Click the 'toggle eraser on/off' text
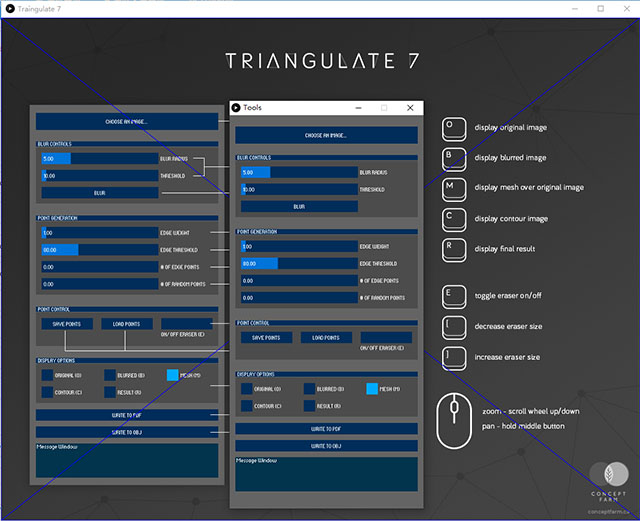The height and width of the screenshot is (521, 640). pos(508,295)
